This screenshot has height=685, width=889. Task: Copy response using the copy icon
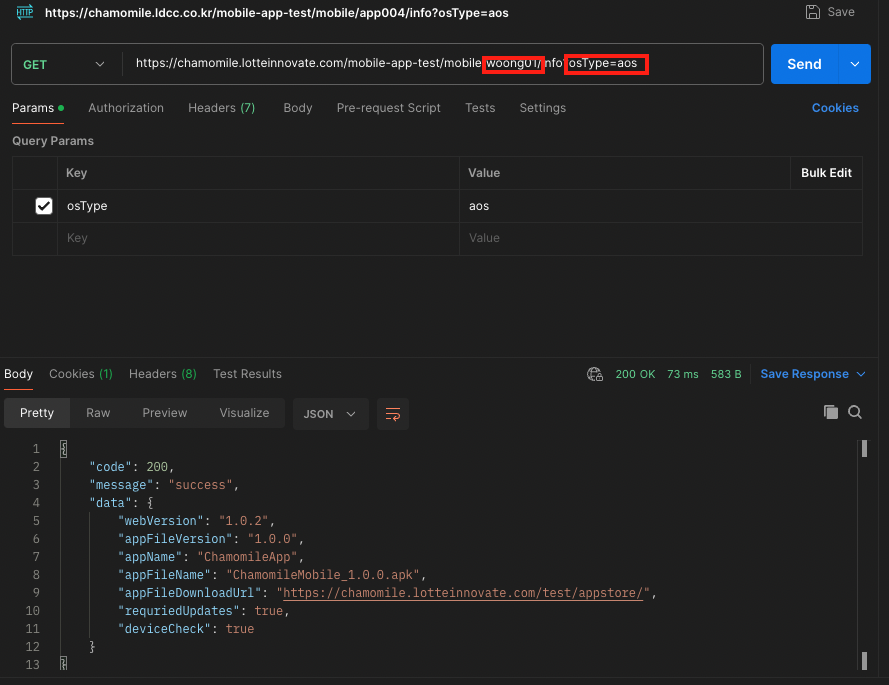pos(830,412)
